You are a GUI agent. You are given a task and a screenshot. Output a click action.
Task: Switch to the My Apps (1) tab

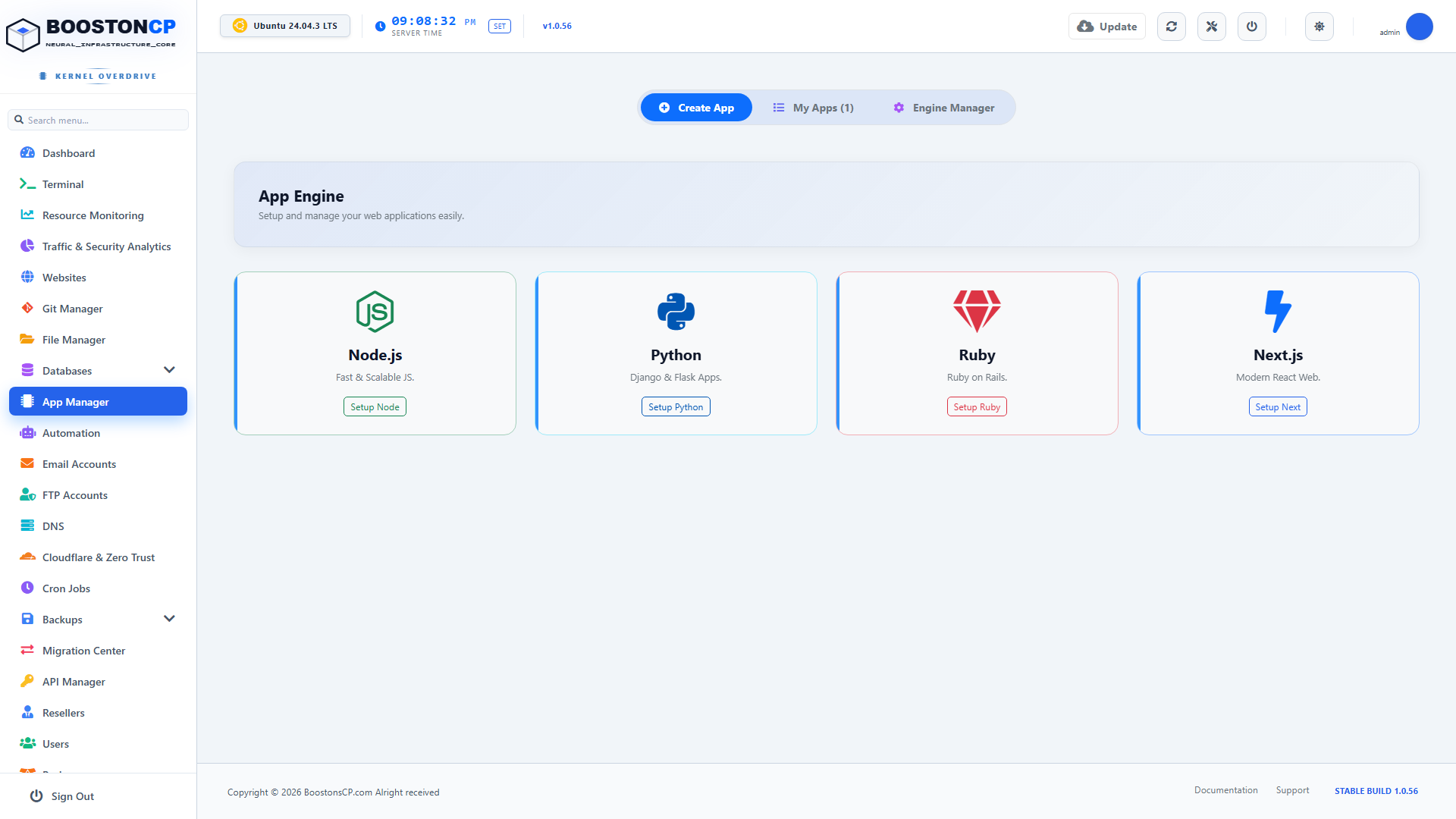click(x=814, y=108)
